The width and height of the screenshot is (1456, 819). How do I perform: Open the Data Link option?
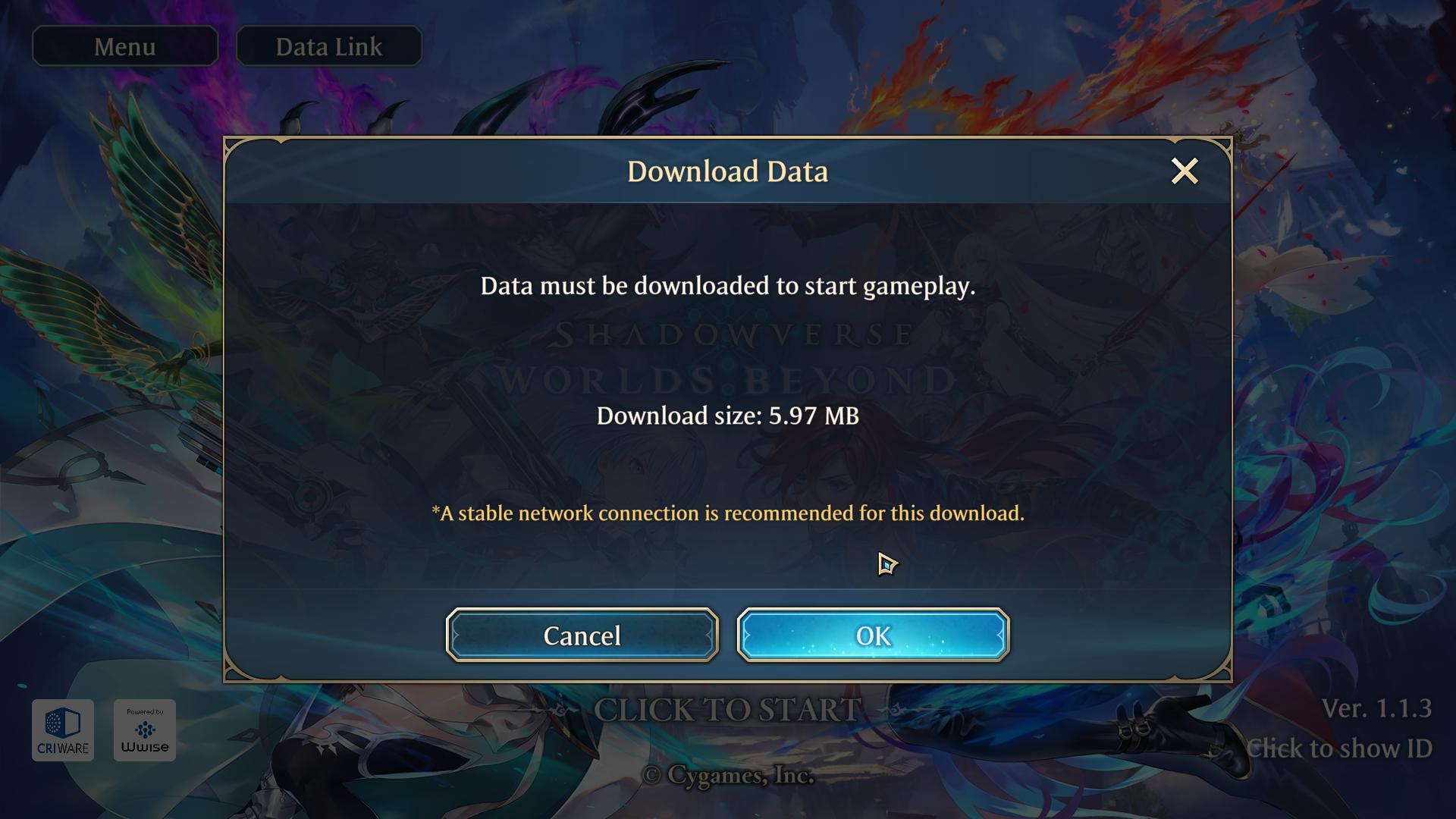pyautogui.click(x=329, y=46)
